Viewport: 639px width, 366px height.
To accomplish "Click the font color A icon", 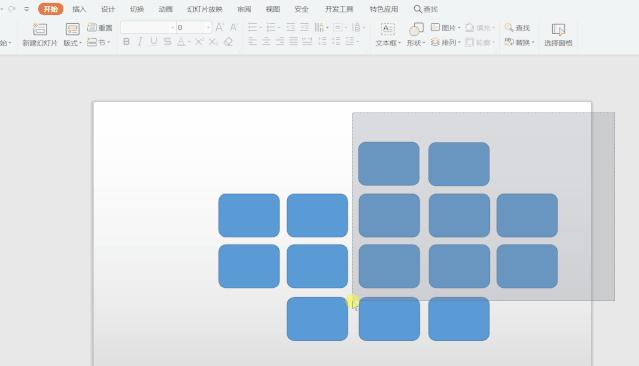I will [x=181, y=42].
